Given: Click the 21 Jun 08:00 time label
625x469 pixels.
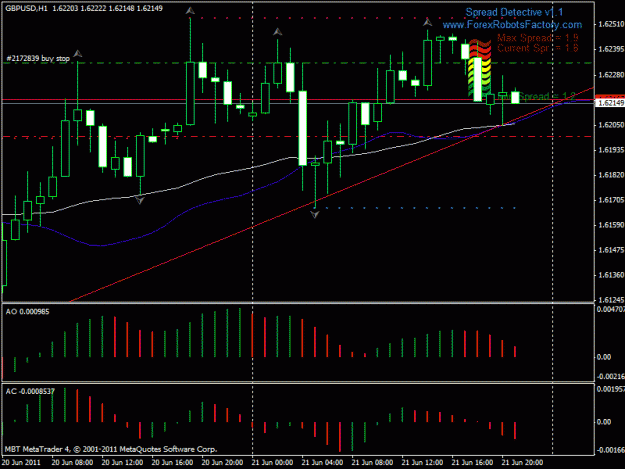Looking at the screenshot, I should pyautogui.click(x=372, y=463).
